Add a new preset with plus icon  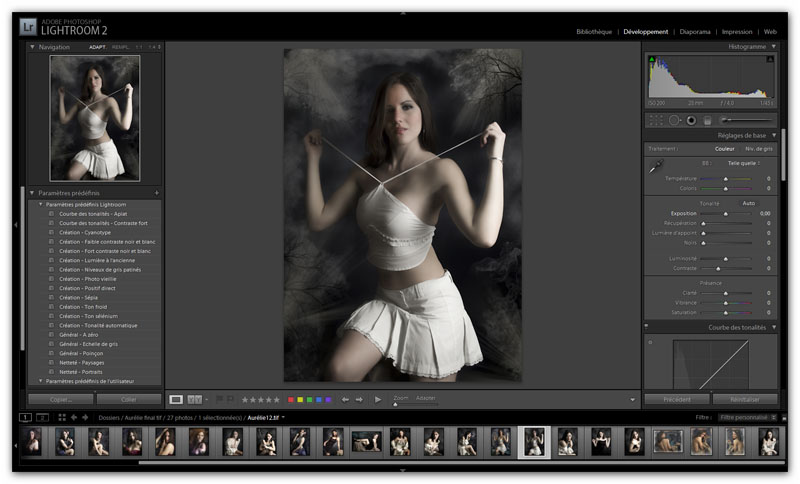(156, 192)
